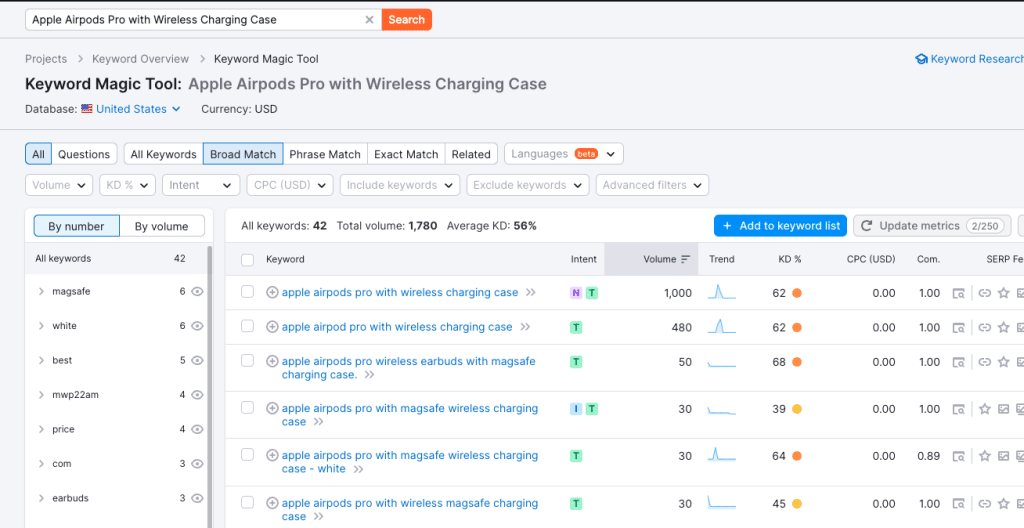Click the orange Search button

(406, 20)
